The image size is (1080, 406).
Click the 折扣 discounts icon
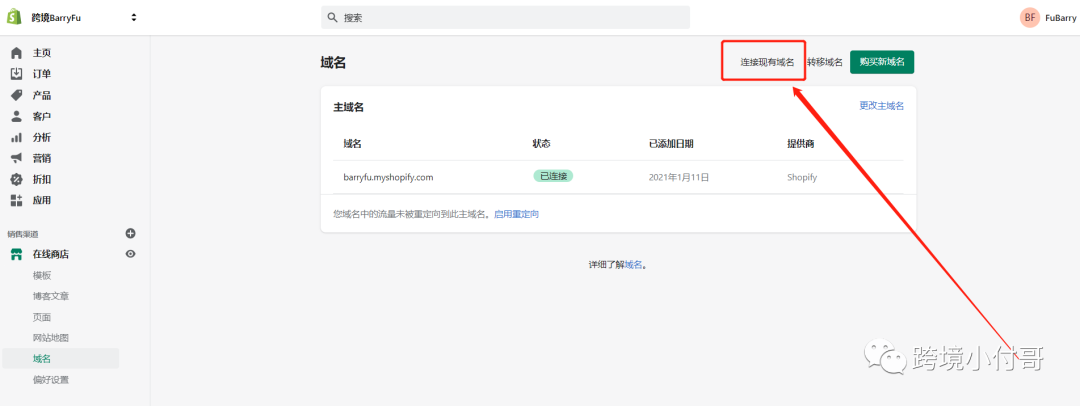(17, 179)
